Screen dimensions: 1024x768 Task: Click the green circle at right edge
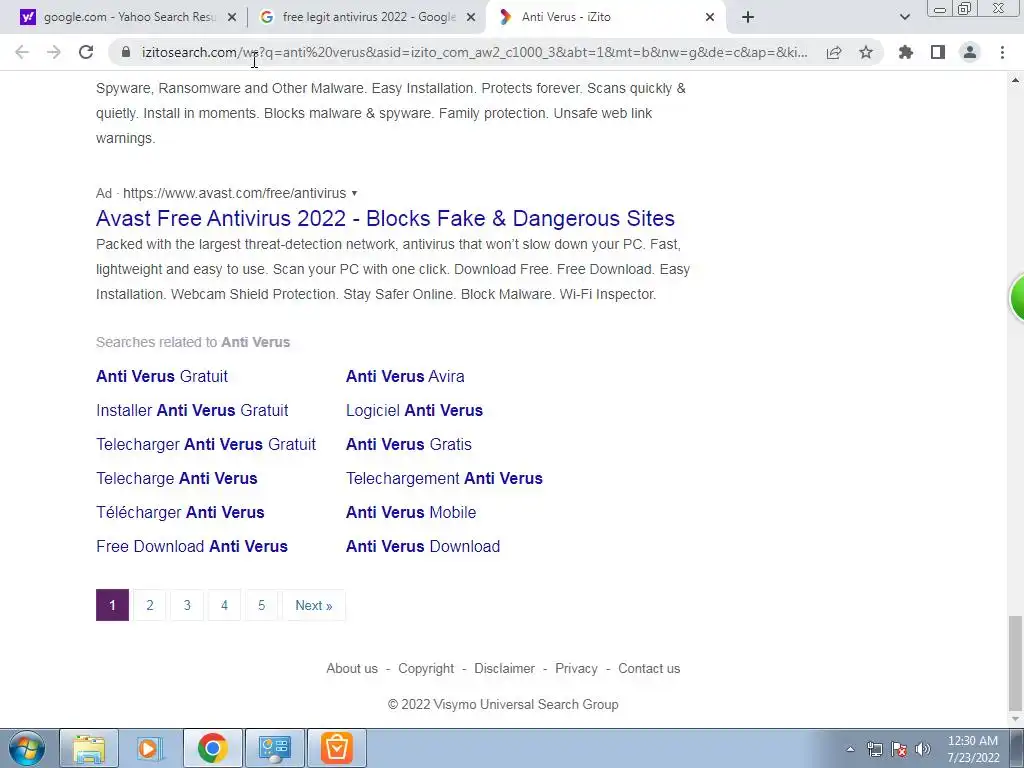[x=1017, y=298]
